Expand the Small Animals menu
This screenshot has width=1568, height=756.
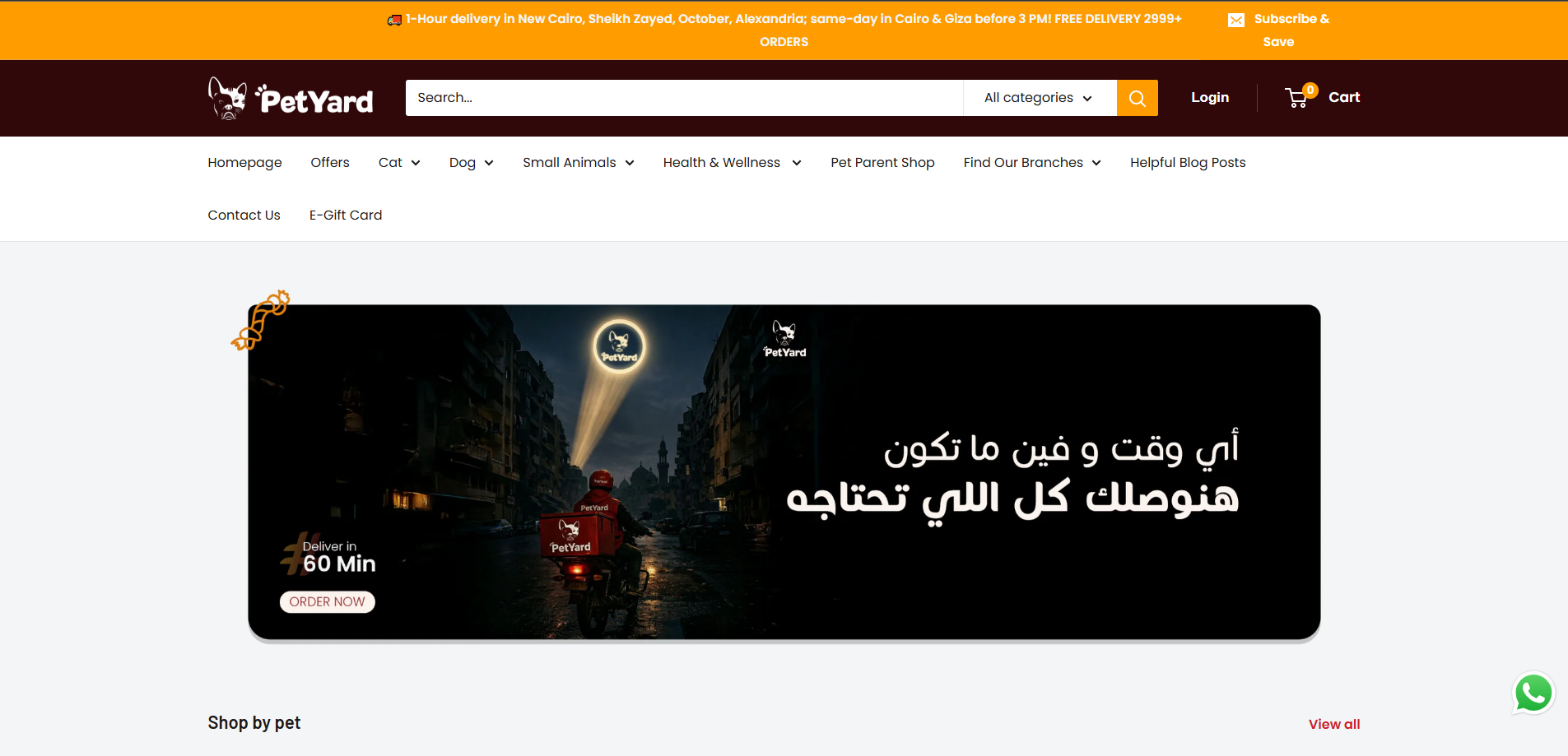tap(577, 162)
